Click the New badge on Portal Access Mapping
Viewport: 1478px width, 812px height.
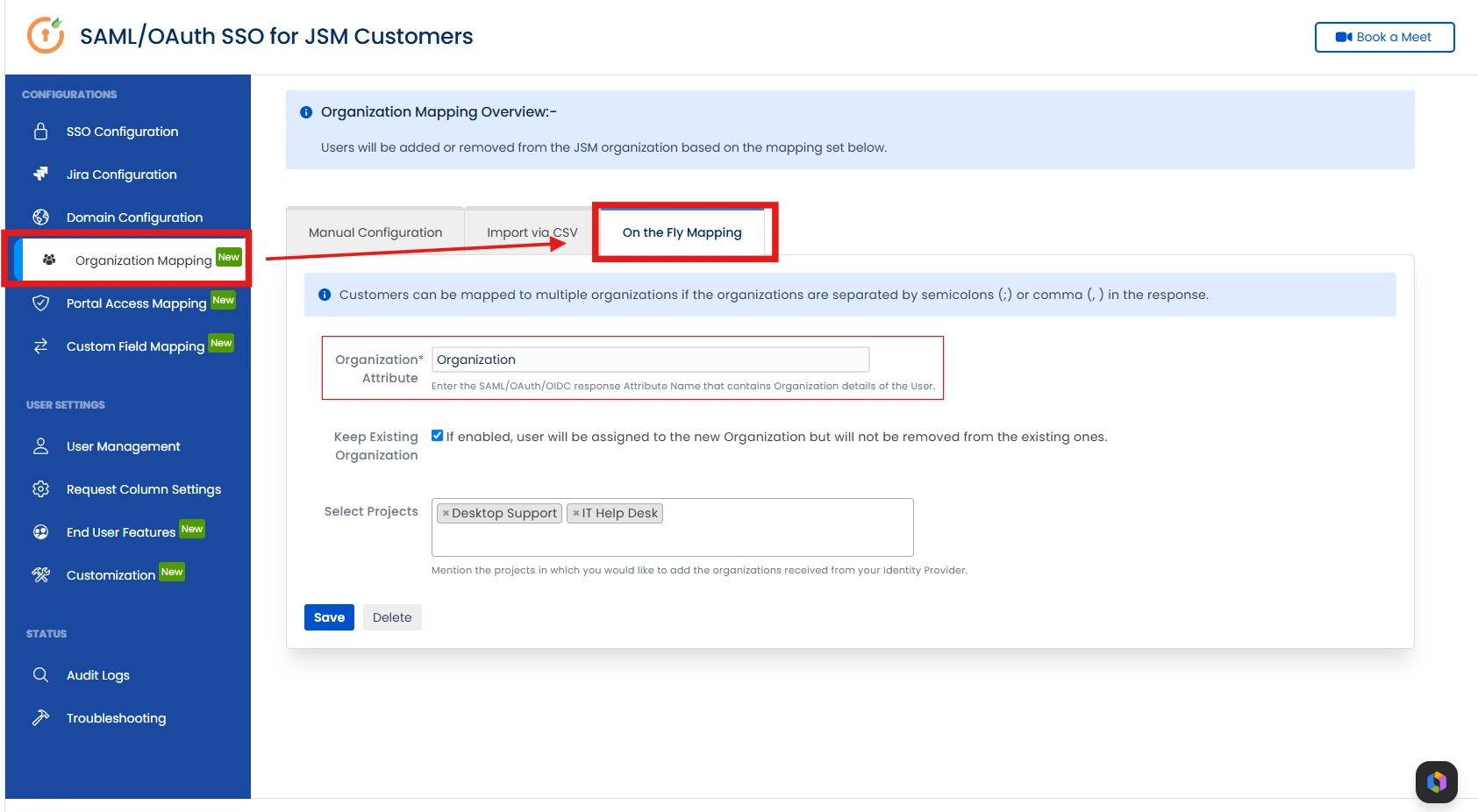pyautogui.click(x=224, y=300)
